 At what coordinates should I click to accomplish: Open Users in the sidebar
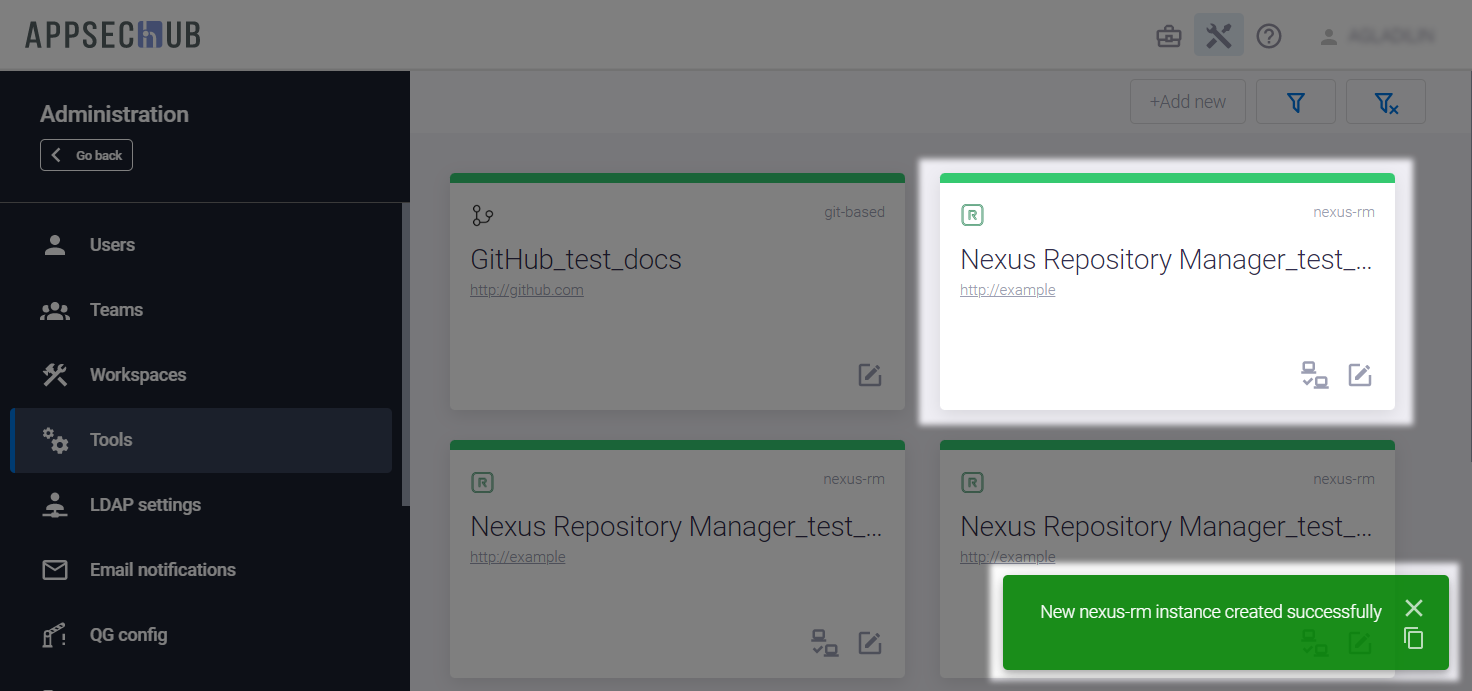112,245
